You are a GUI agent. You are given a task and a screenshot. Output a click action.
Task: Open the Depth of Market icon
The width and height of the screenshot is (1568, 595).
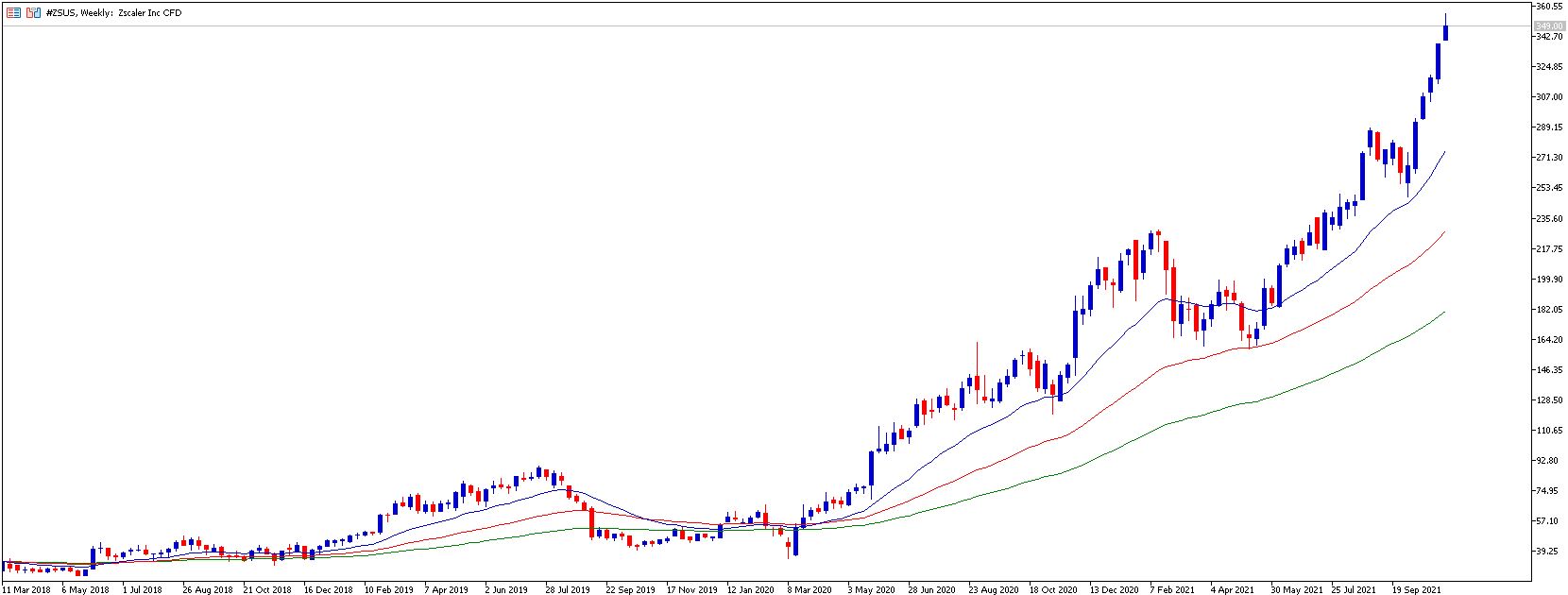(14, 13)
